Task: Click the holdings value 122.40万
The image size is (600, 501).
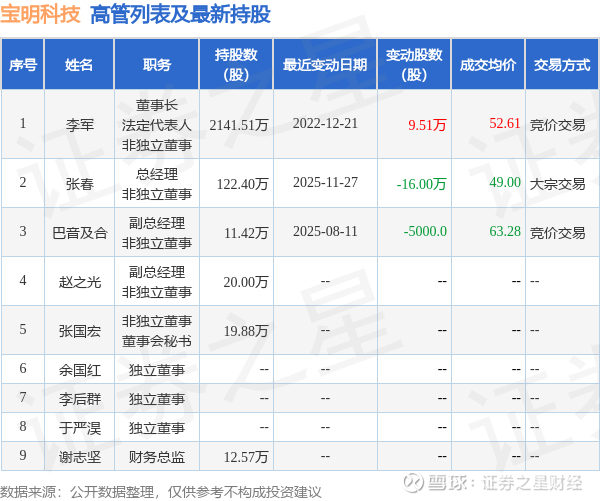Action: [x=243, y=184]
